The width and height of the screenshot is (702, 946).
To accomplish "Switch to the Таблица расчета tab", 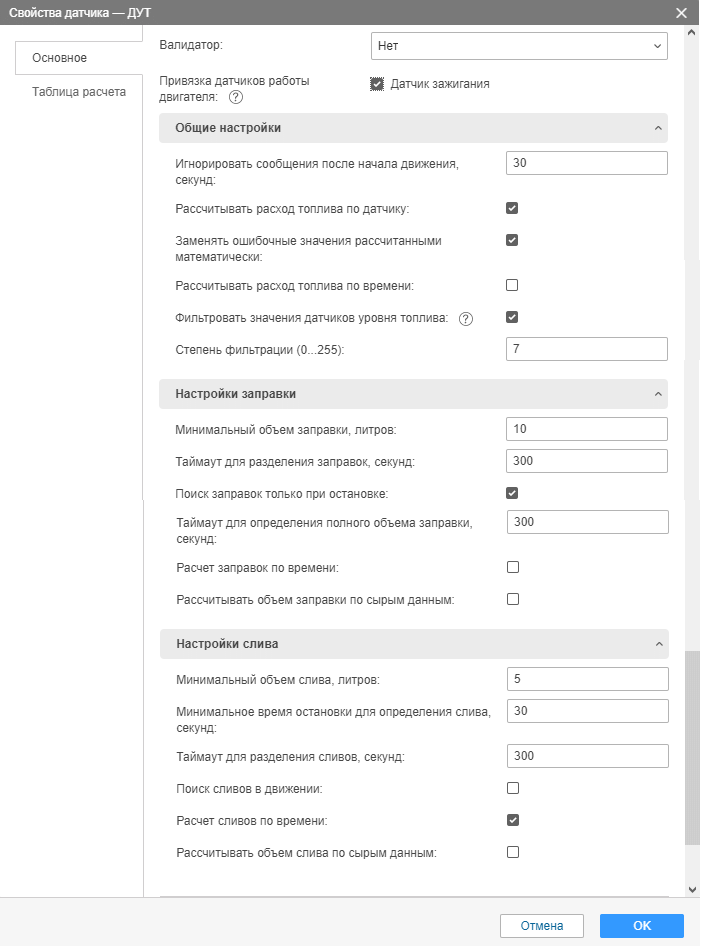I will tap(79, 92).
